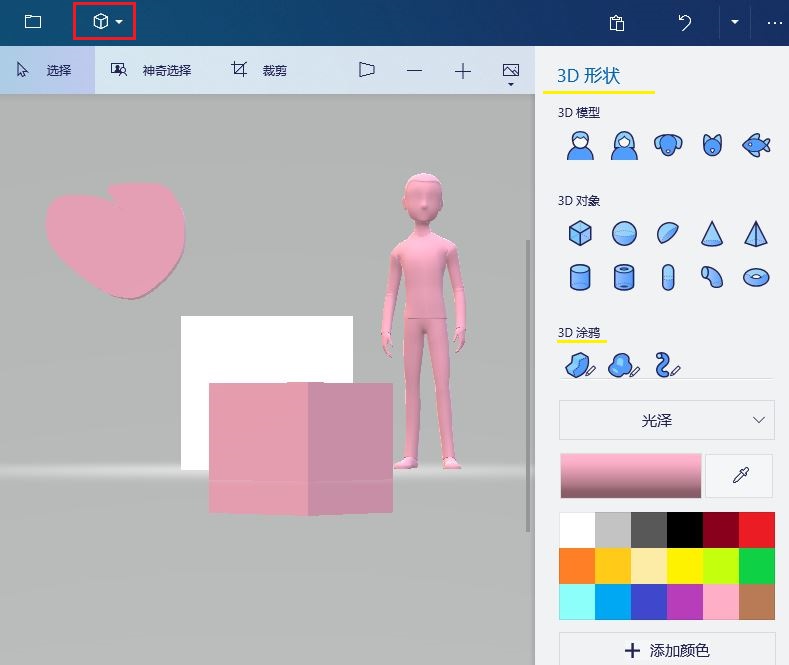Zoom in with the plus button
Viewport: 789px width, 665px height.
coord(462,71)
